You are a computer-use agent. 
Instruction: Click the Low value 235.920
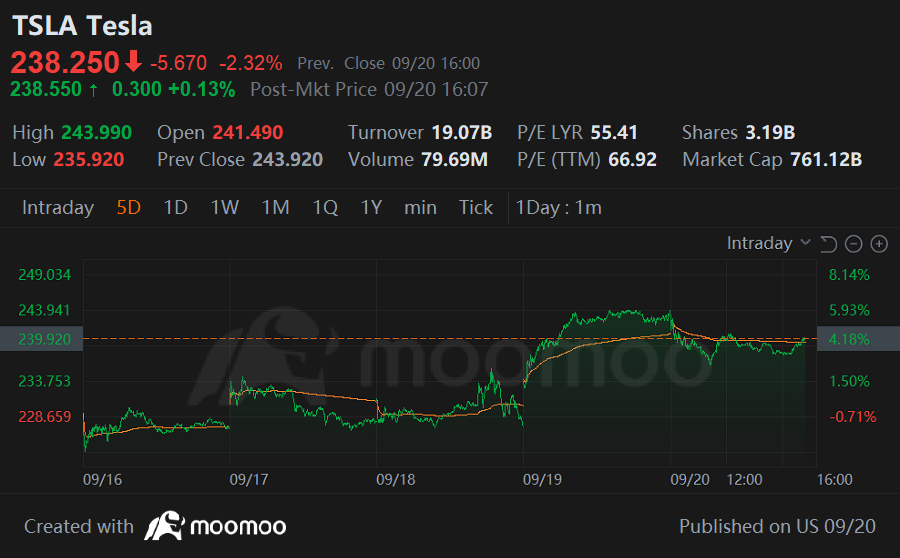[x=88, y=160]
